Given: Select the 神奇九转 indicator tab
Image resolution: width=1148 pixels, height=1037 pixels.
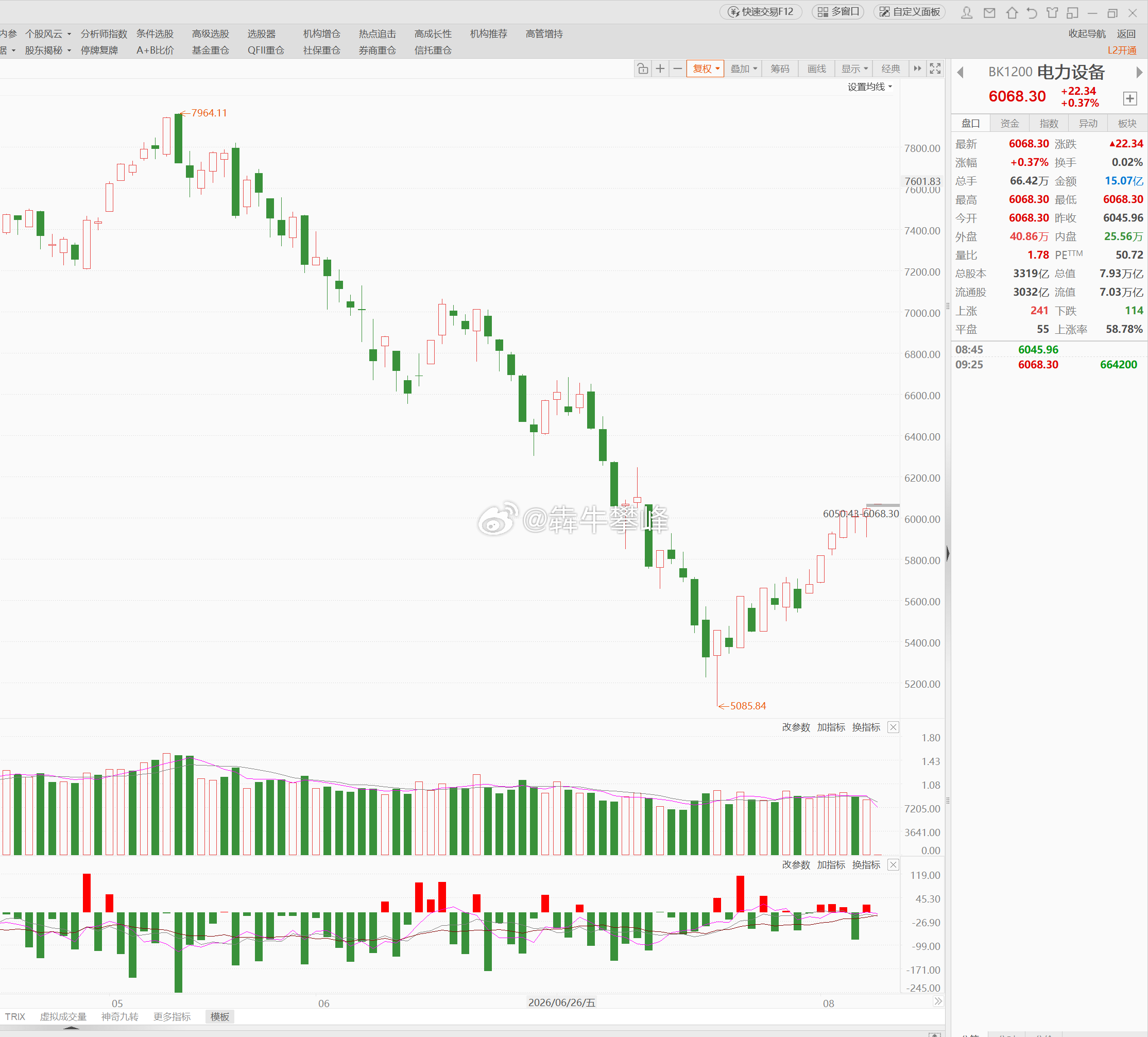Looking at the screenshot, I should point(119,1016).
